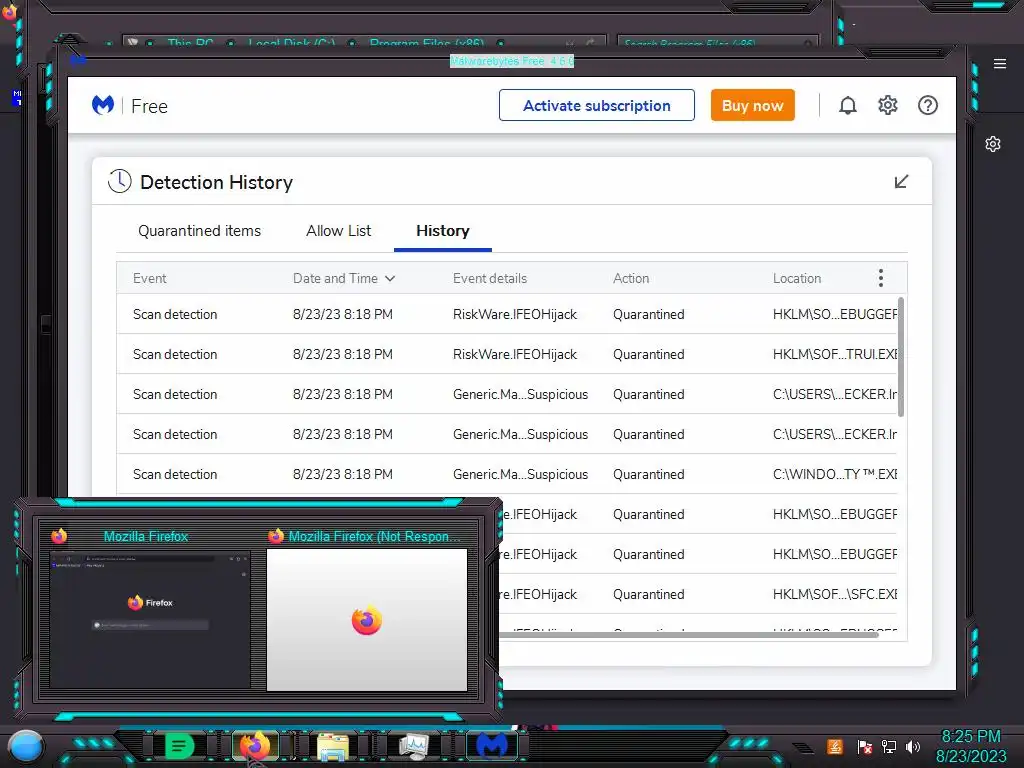
Task: Click the hamburger menu at top right
Action: 1000,64
